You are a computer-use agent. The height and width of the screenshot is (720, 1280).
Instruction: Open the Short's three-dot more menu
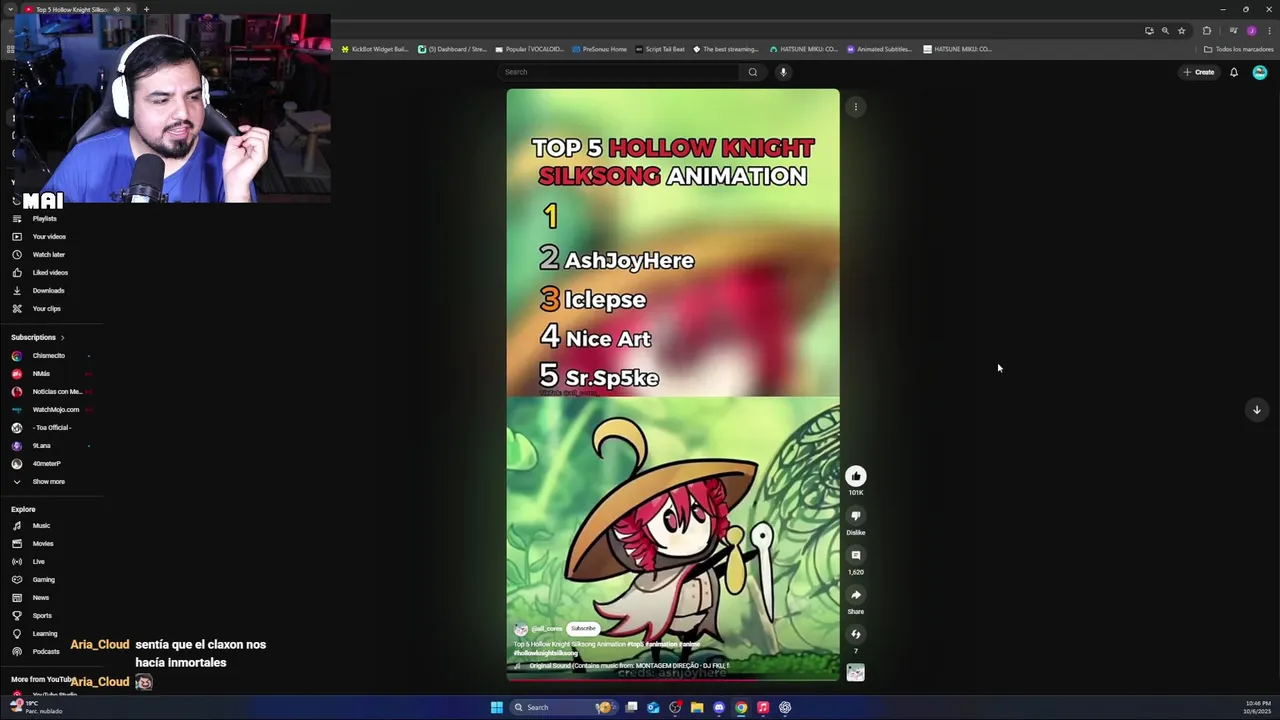[x=856, y=107]
